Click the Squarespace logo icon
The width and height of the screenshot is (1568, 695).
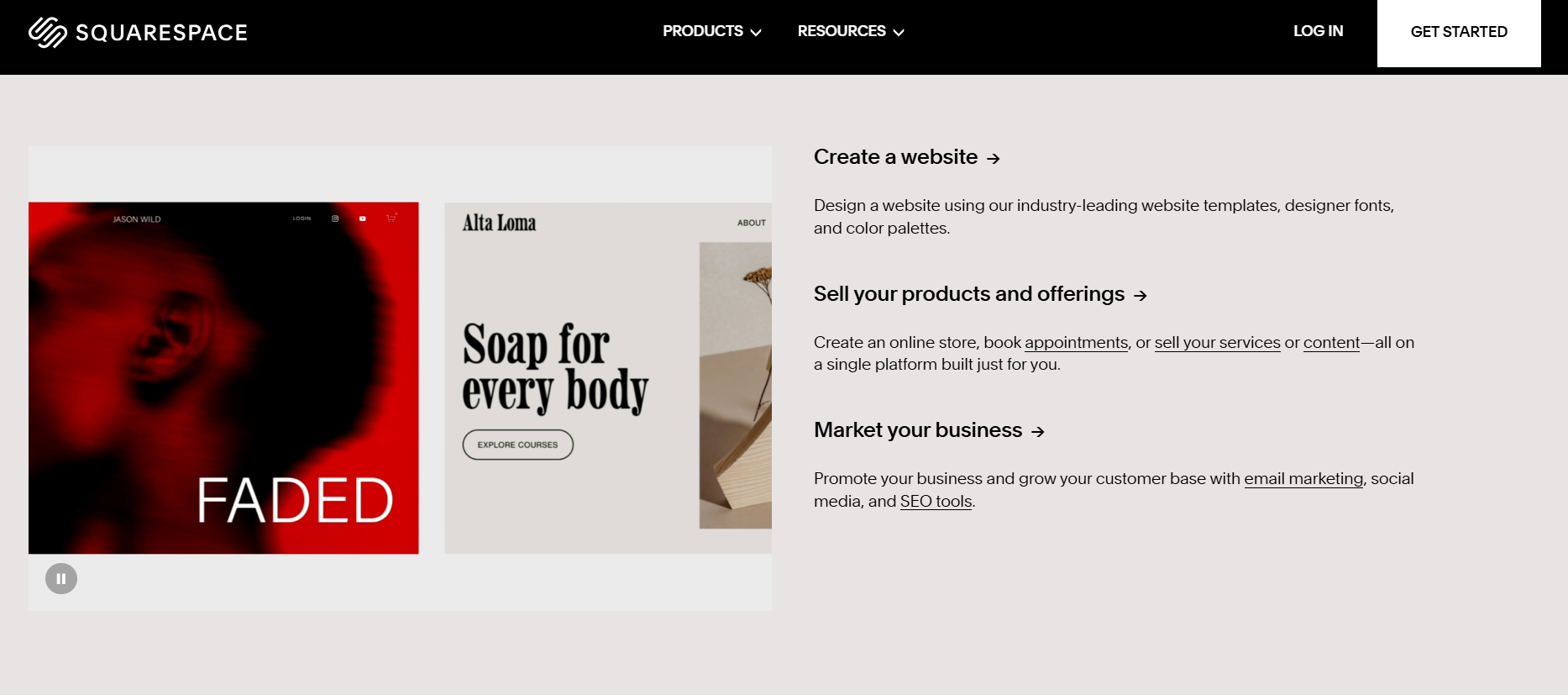click(48, 32)
